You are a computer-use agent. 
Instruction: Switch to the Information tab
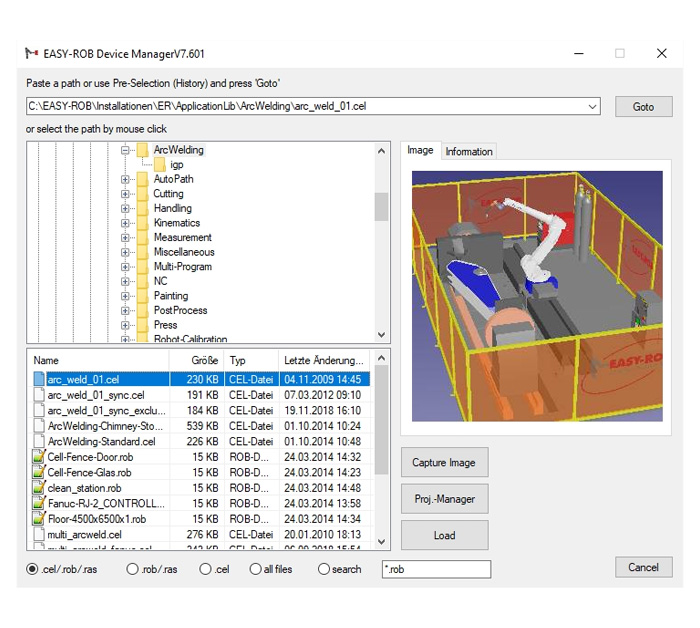pyautogui.click(x=469, y=152)
